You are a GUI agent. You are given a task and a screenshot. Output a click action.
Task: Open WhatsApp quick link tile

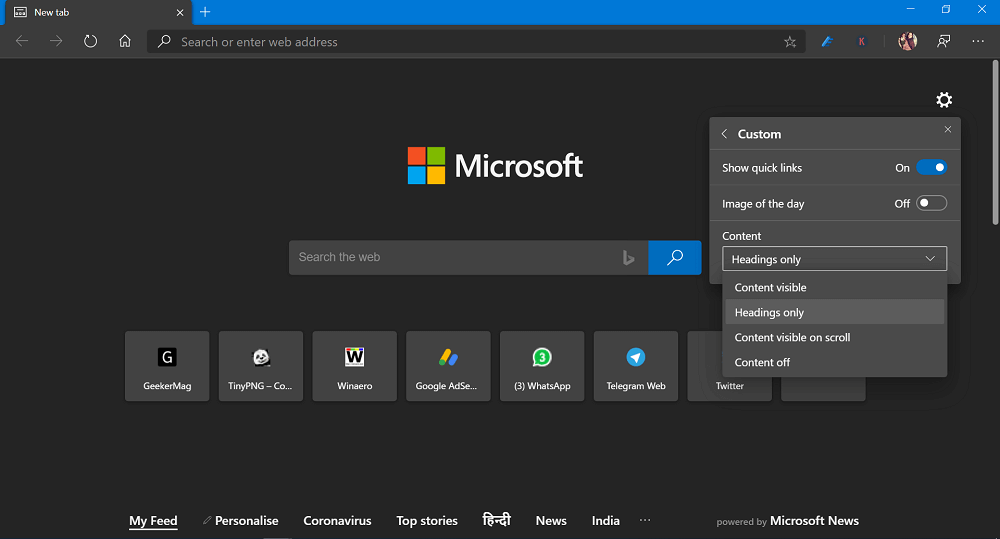pos(542,366)
